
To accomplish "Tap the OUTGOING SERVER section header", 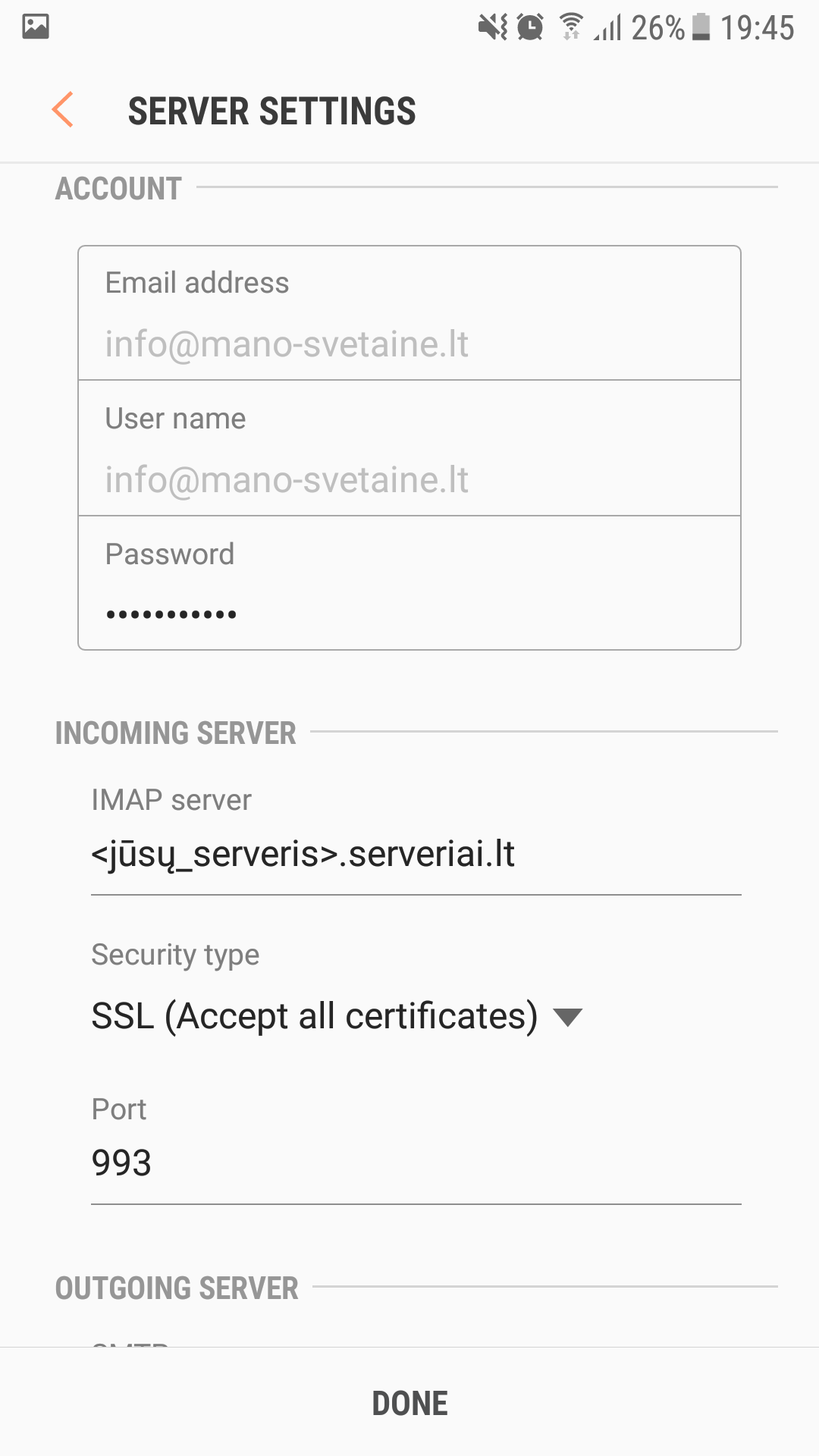I will click(177, 1288).
